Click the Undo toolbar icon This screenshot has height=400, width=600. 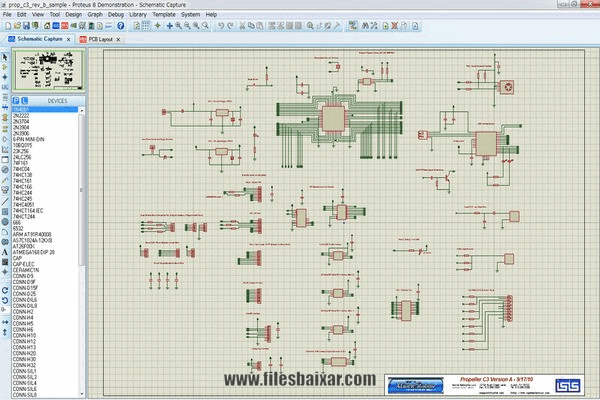point(221,26)
